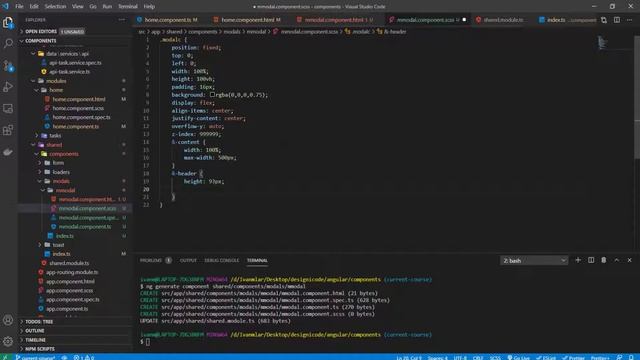Click the Prettier status bar item
The width and height of the screenshot is (640, 360).
(x=573, y=357)
